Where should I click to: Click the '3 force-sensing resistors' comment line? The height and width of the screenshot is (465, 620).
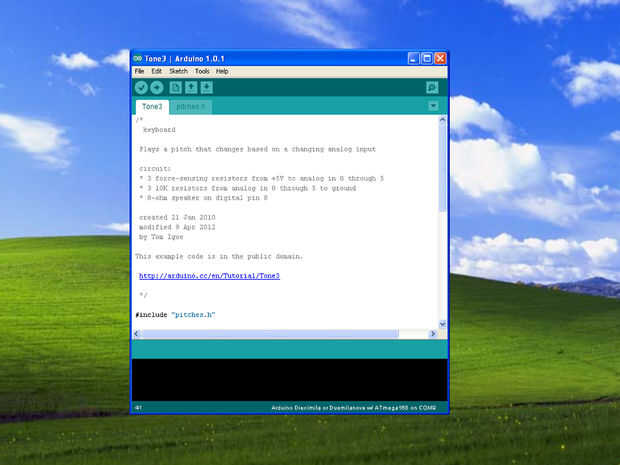(261, 178)
